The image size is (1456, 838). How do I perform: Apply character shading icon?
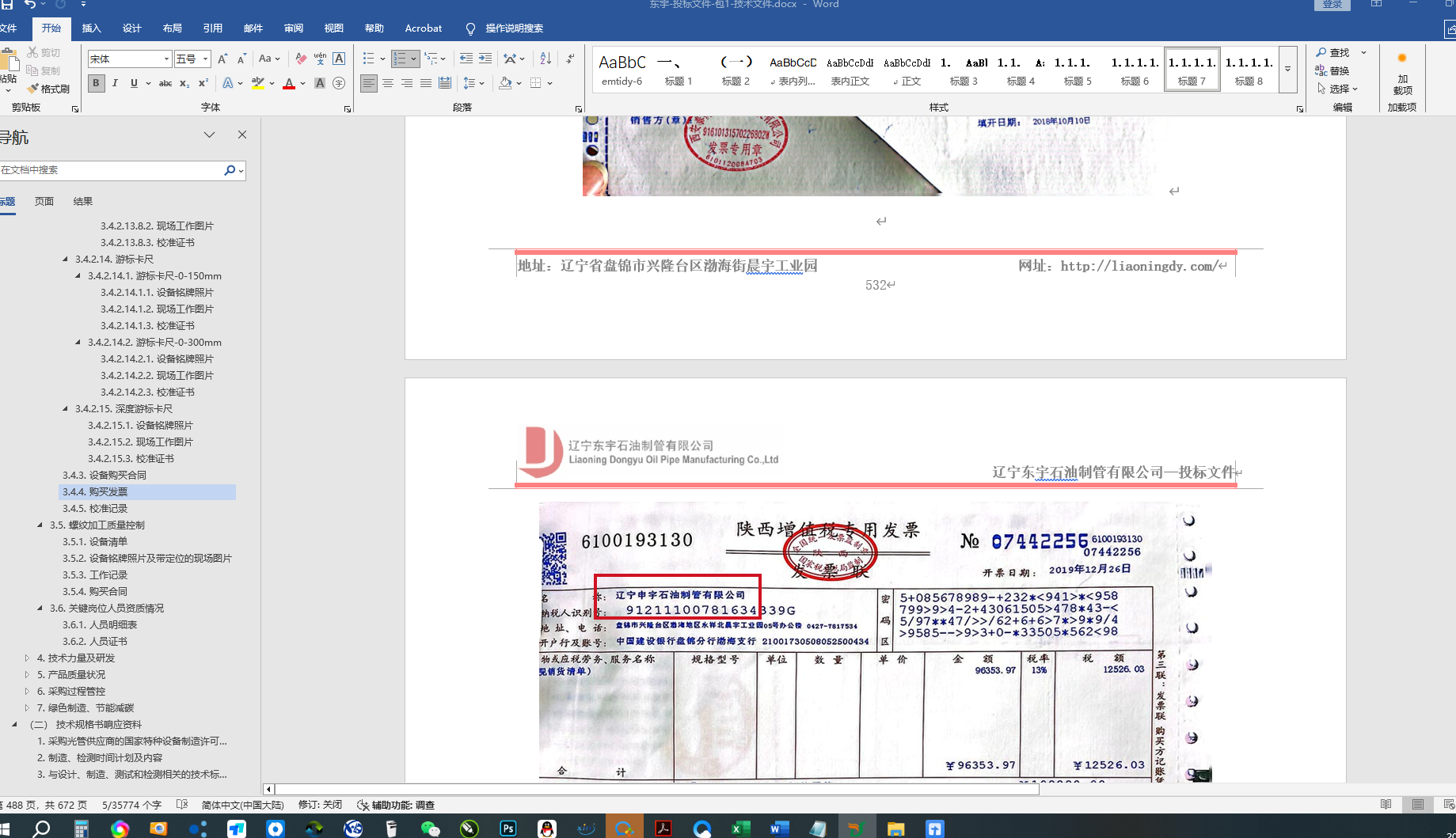tap(320, 83)
